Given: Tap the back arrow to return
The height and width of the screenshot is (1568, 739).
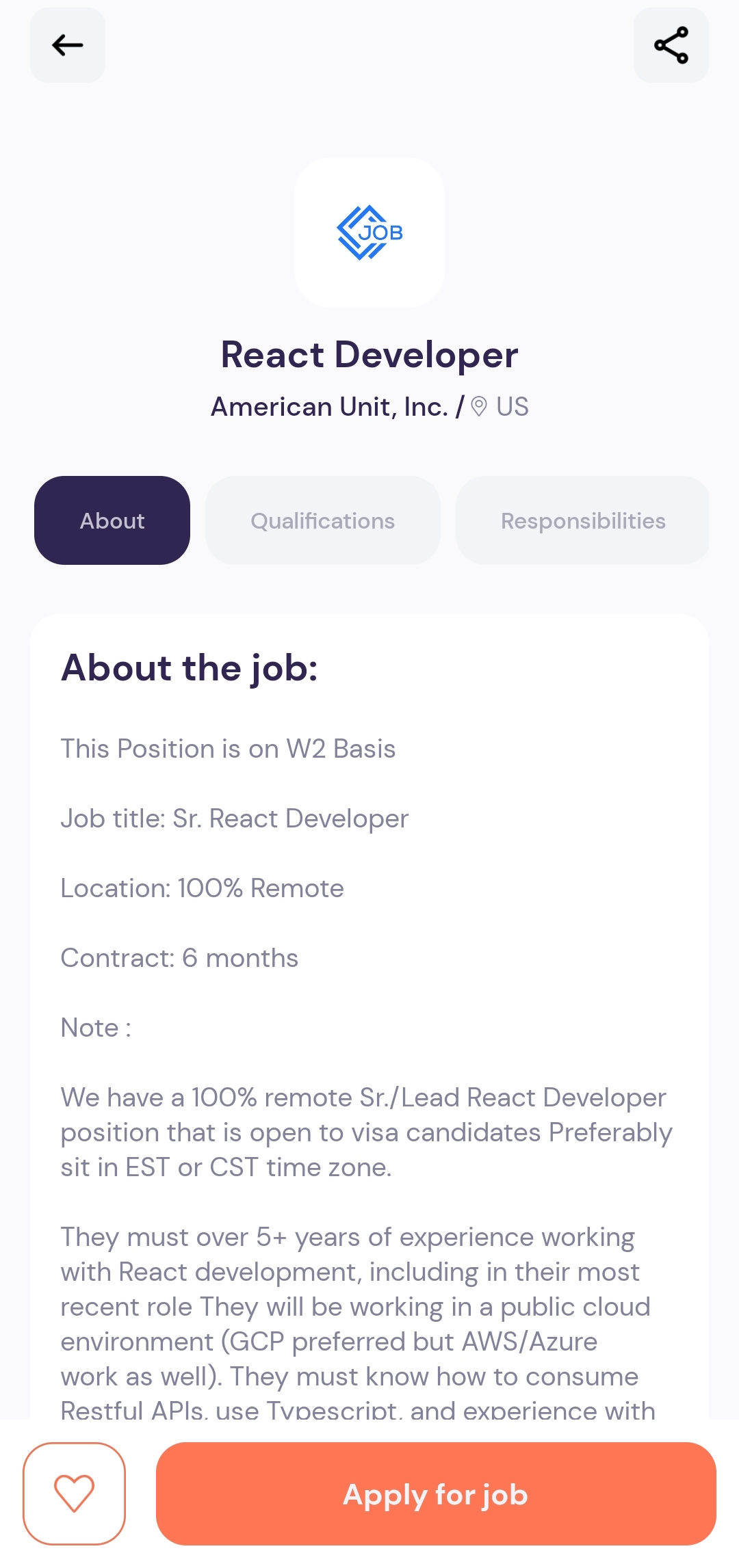Looking at the screenshot, I should (66, 44).
